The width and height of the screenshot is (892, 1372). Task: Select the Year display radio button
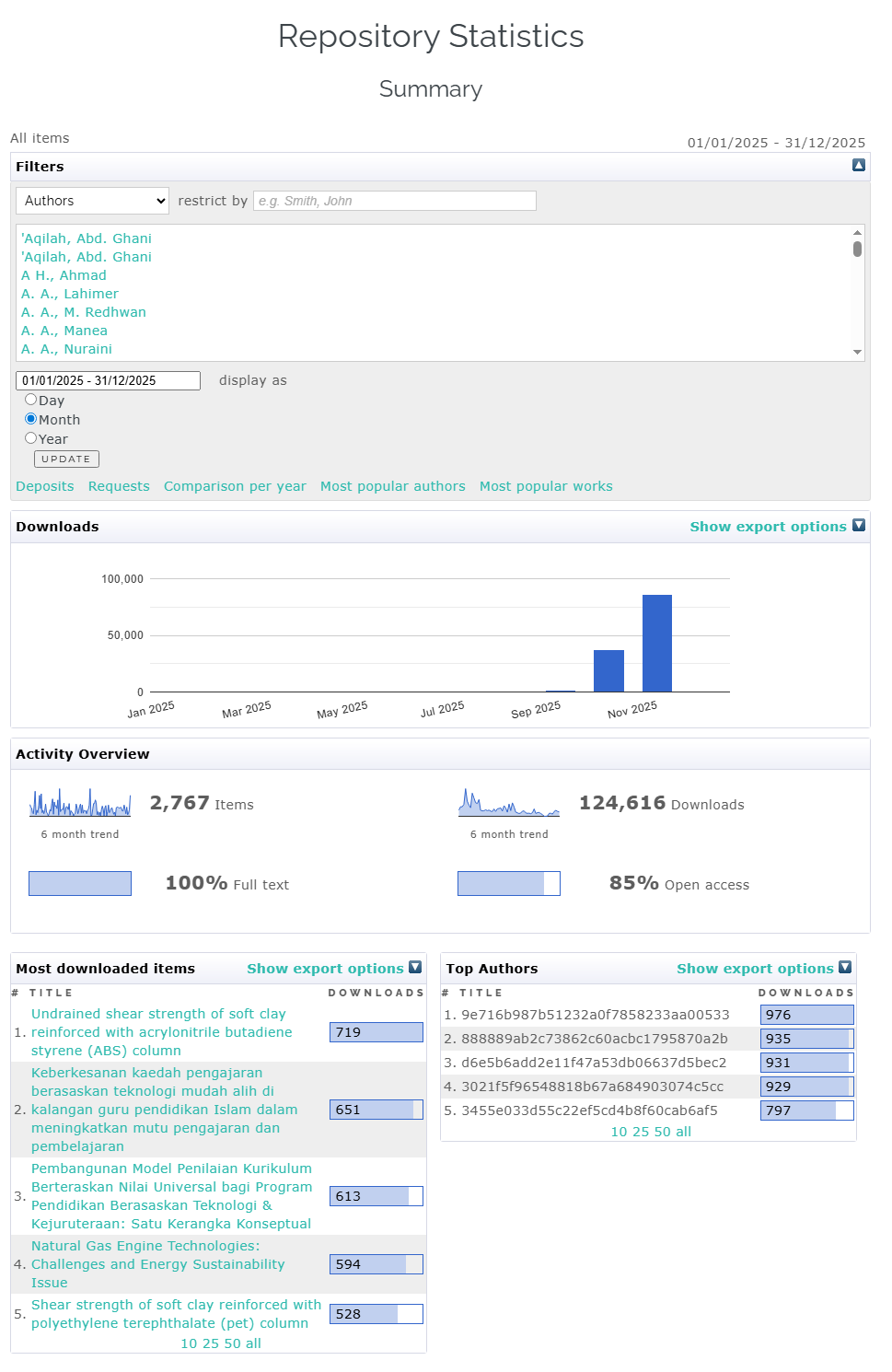[31, 438]
